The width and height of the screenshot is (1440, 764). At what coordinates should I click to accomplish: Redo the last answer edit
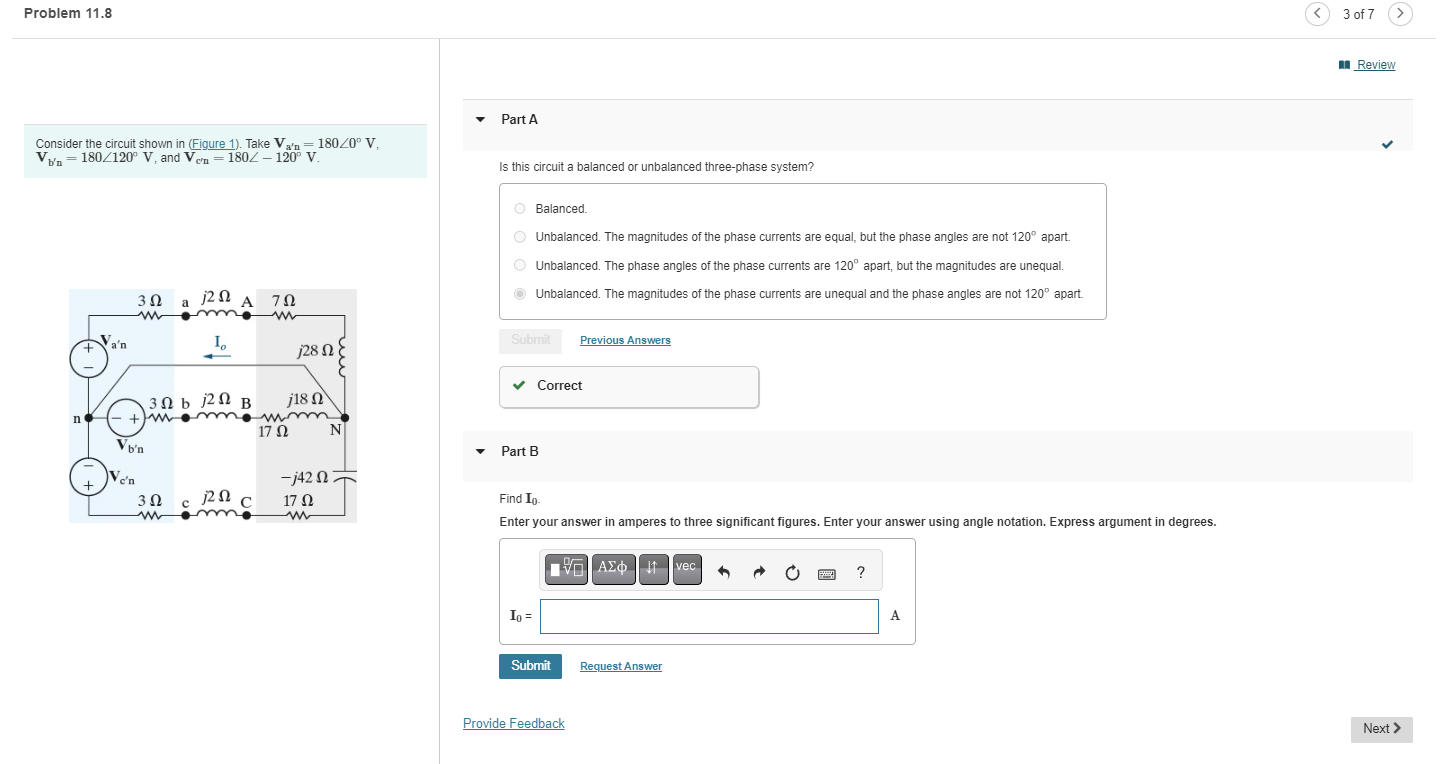click(758, 571)
